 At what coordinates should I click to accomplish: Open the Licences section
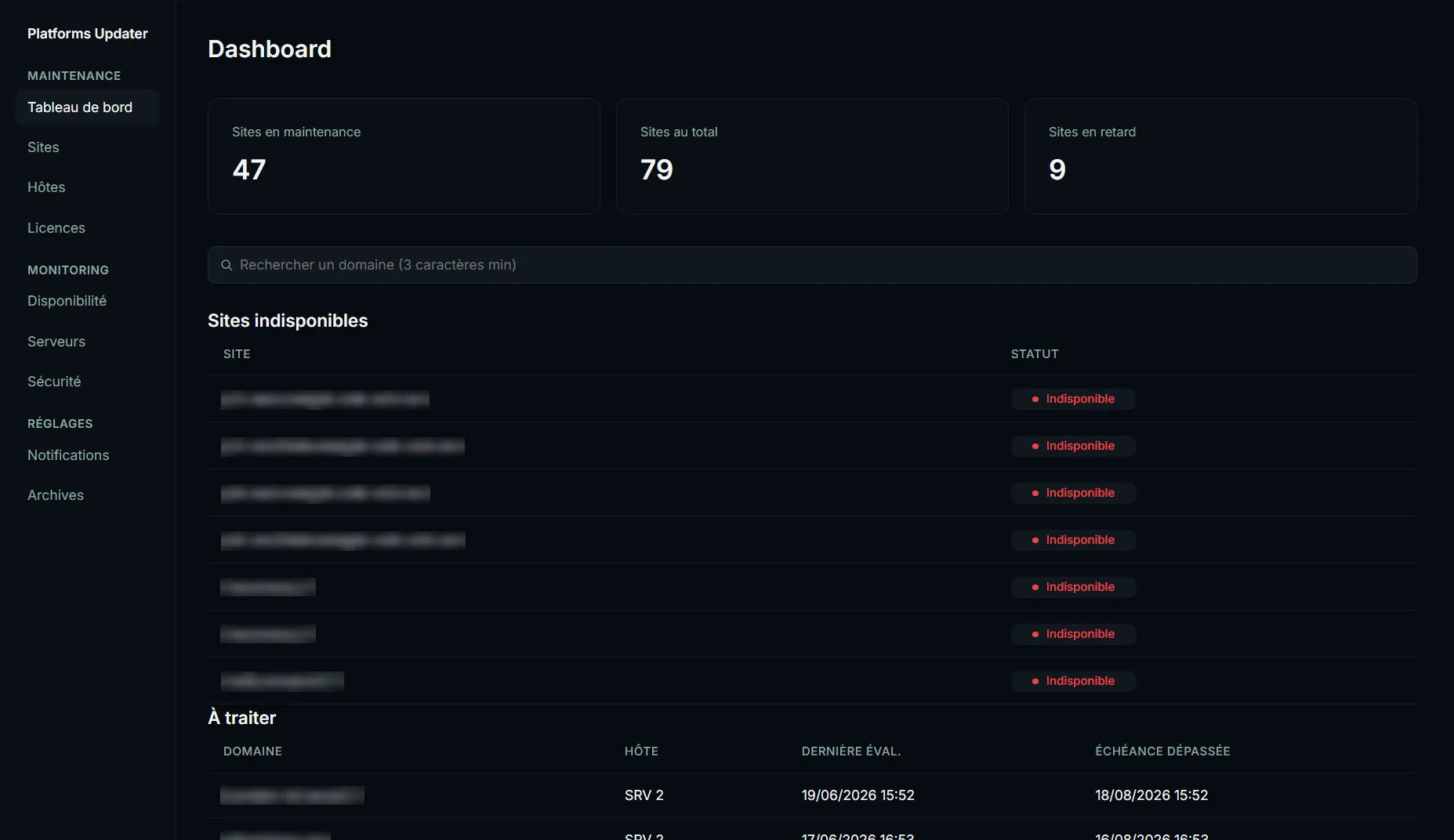tap(56, 228)
